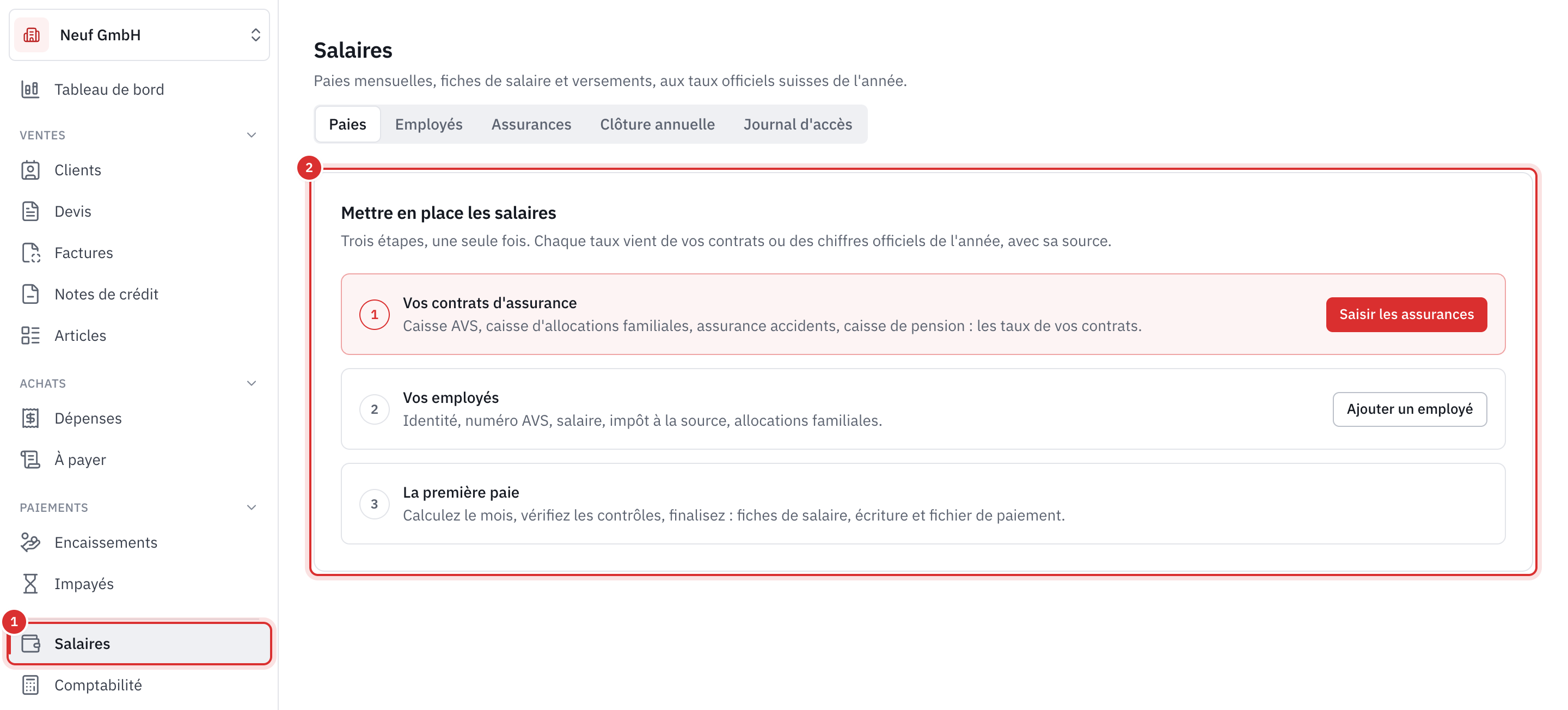
Task: Click step 2 circle for Vos employés
Action: coord(375,409)
